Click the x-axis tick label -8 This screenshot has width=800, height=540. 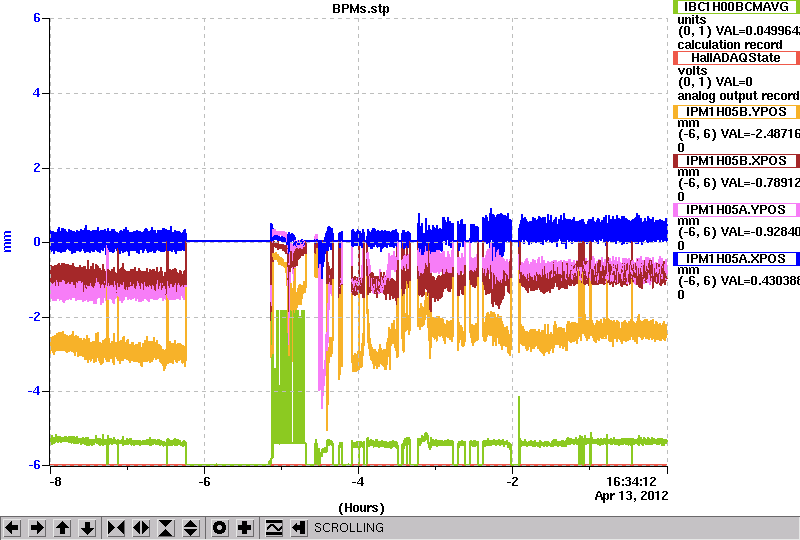pos(56,482)
